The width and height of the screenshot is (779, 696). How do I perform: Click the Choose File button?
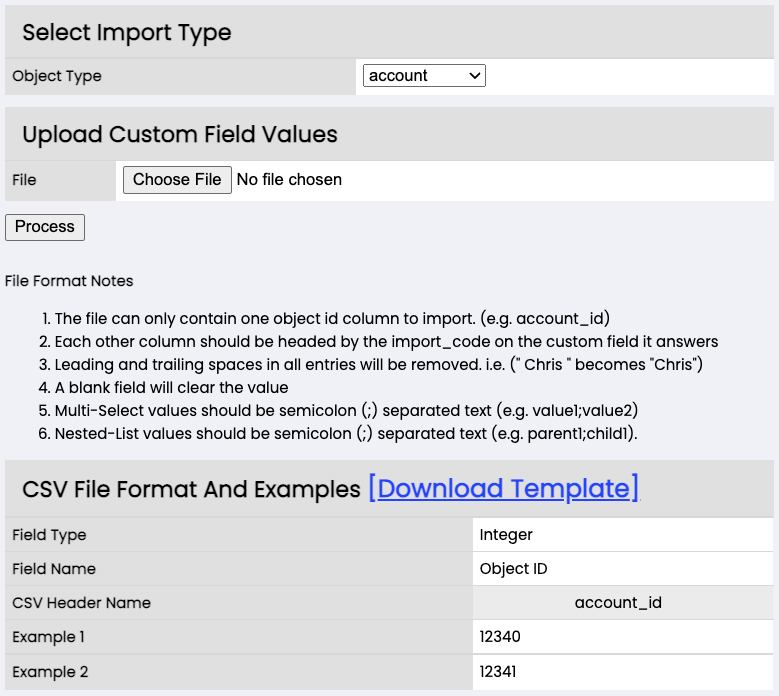point(177,179)
